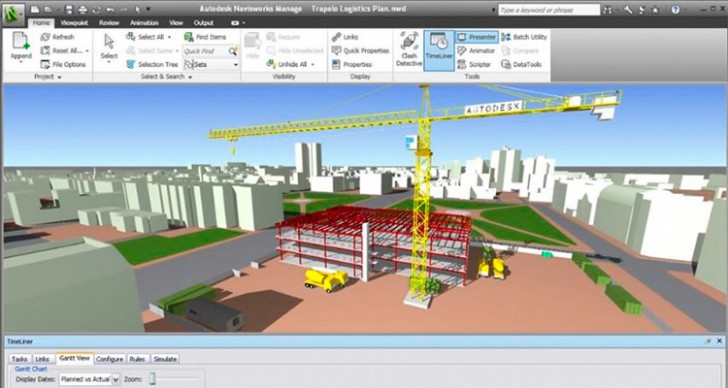Open Quick Properties display option
The image size is (728, 388).
pyautogui.click(x=360, y=51)
